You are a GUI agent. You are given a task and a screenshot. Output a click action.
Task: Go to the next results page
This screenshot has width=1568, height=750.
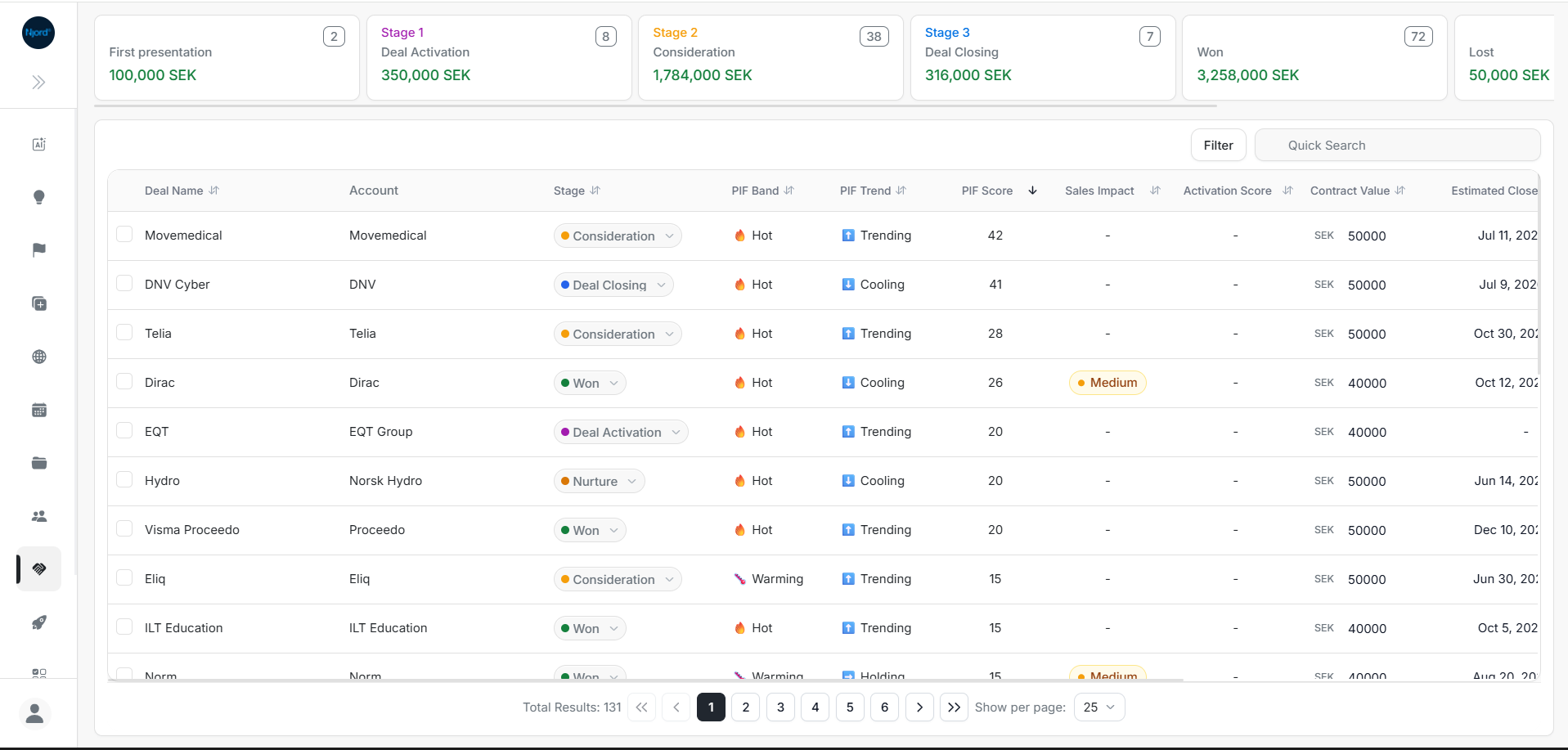coord(919,707)
